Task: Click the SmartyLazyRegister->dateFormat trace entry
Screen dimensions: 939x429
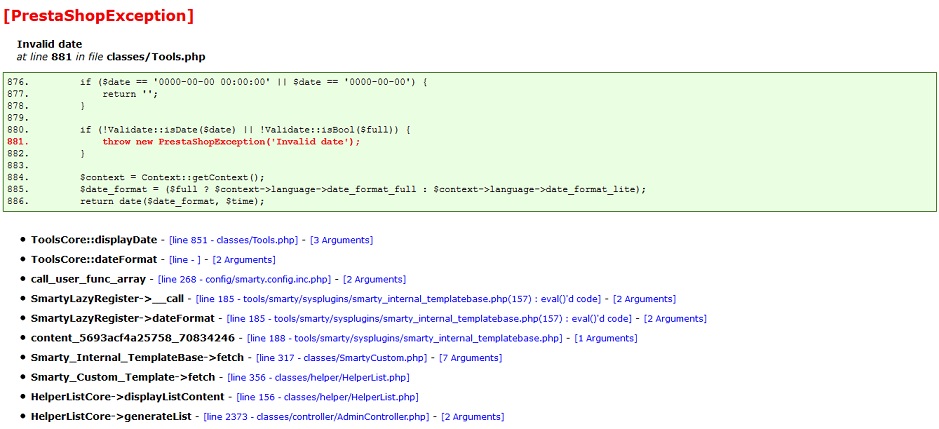Action: pos(122,319)
